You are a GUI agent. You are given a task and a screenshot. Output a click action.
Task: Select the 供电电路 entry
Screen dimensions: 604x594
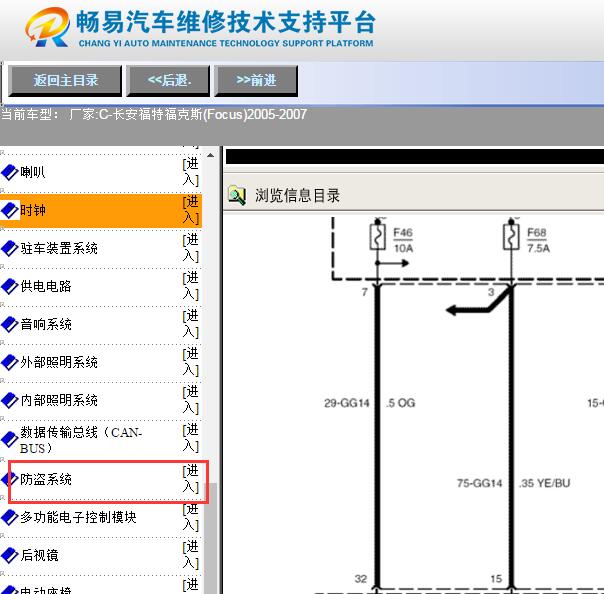click(46, 286)
